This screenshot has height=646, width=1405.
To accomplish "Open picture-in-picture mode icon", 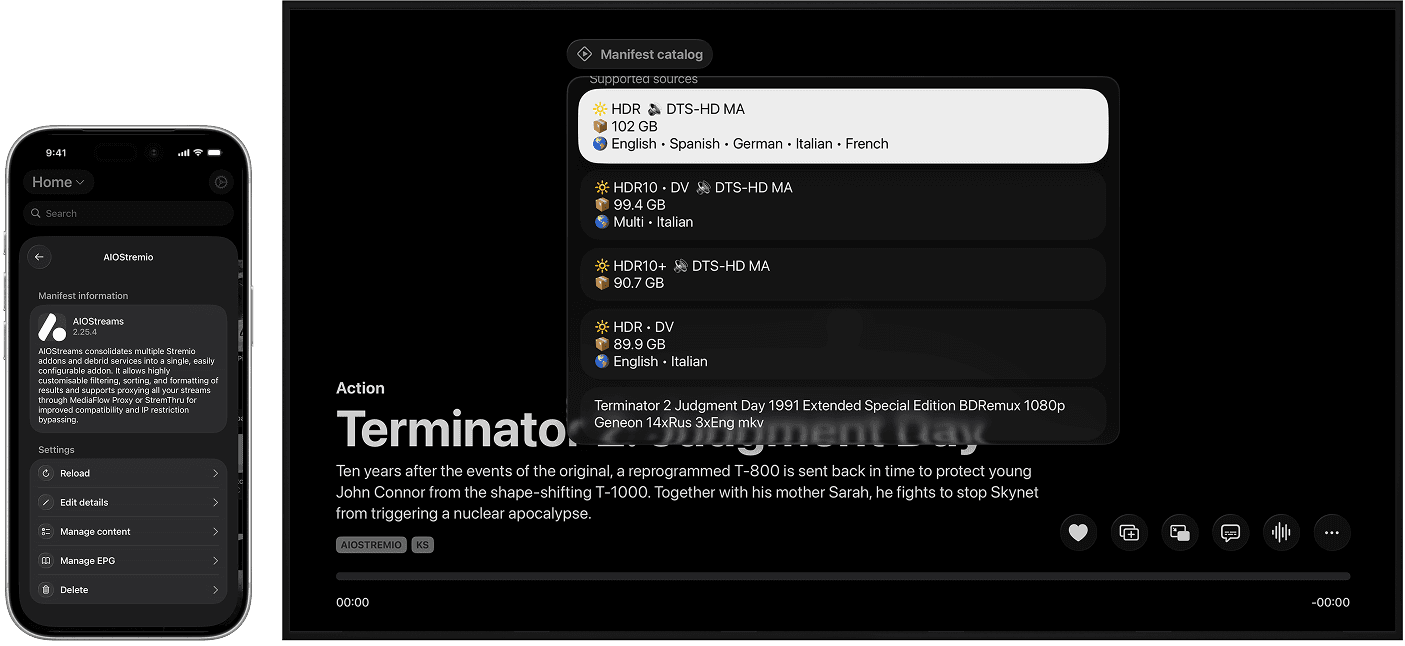I will pos(1180,532).
